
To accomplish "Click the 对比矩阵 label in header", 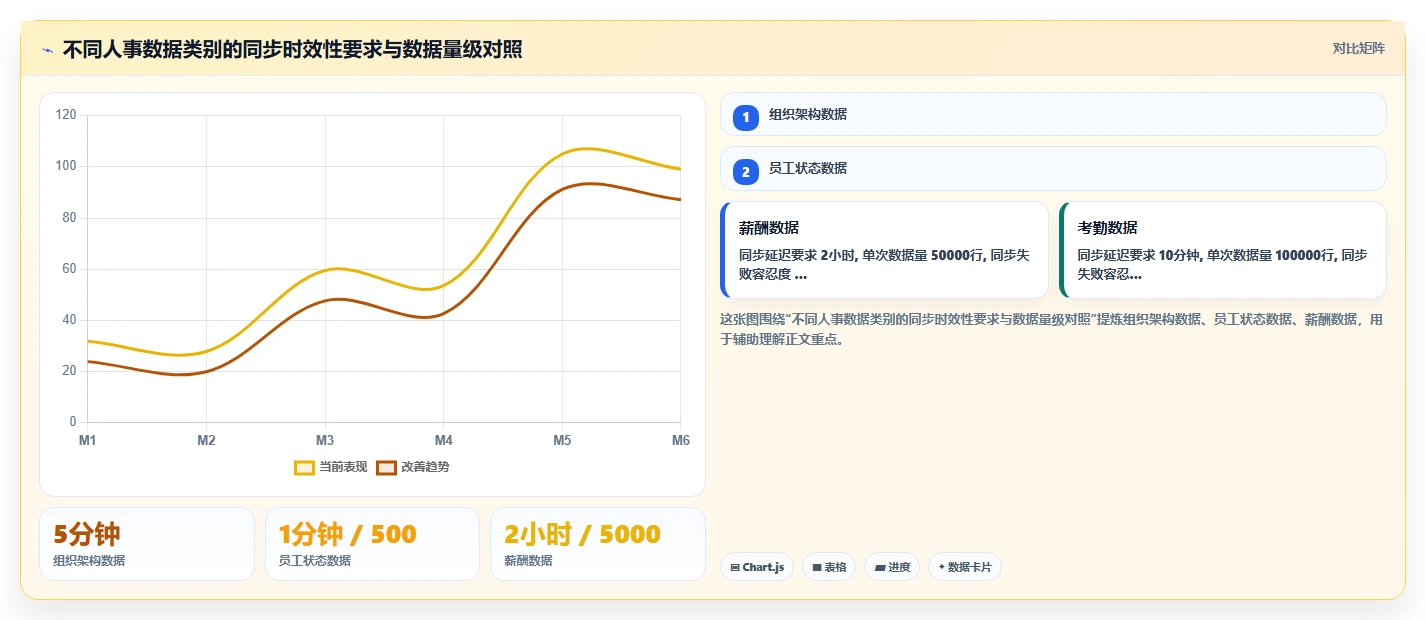I will point(1358,49).
